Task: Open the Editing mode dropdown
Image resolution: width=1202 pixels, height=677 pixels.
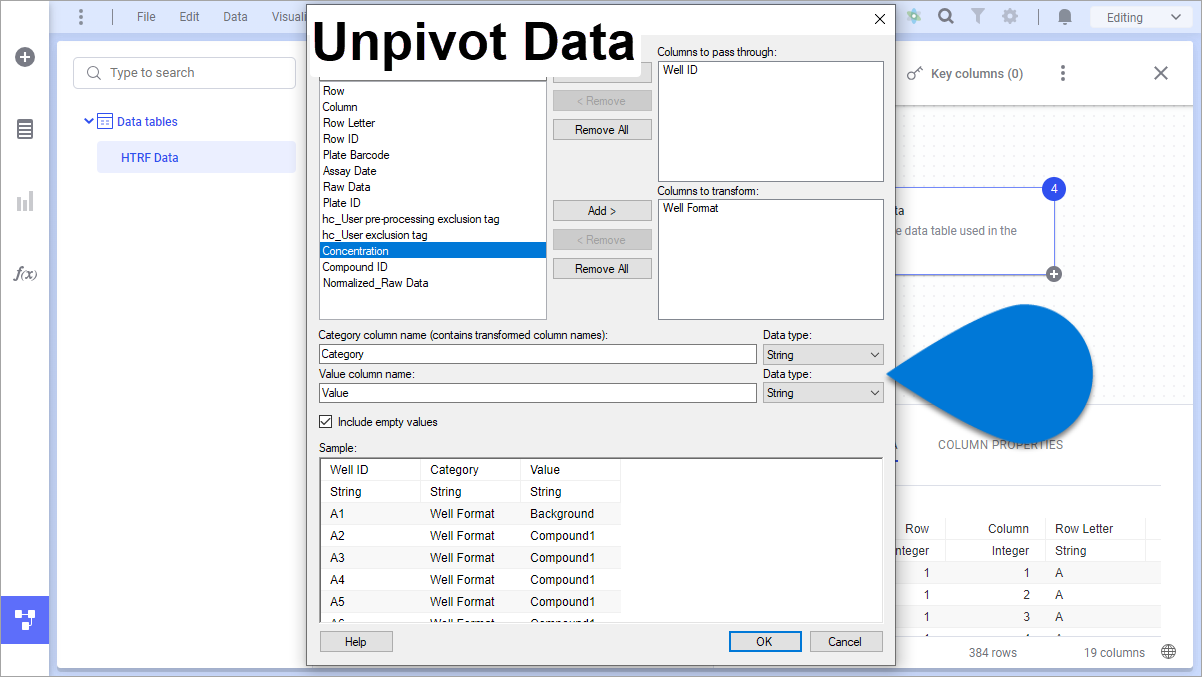Action: point(1143,17)
